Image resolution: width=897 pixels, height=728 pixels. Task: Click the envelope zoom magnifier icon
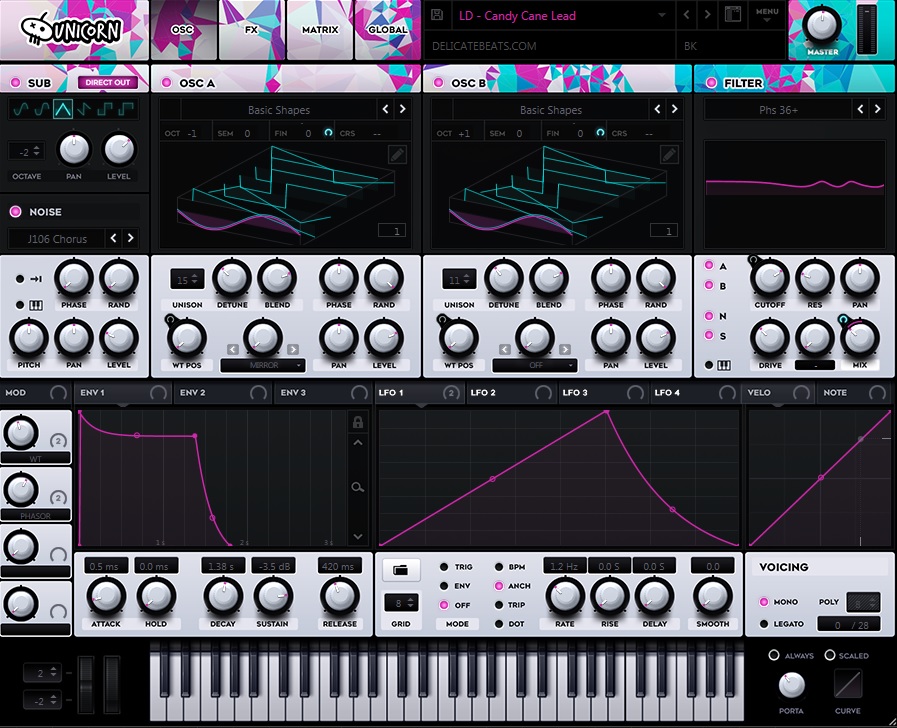coord(358,487)
